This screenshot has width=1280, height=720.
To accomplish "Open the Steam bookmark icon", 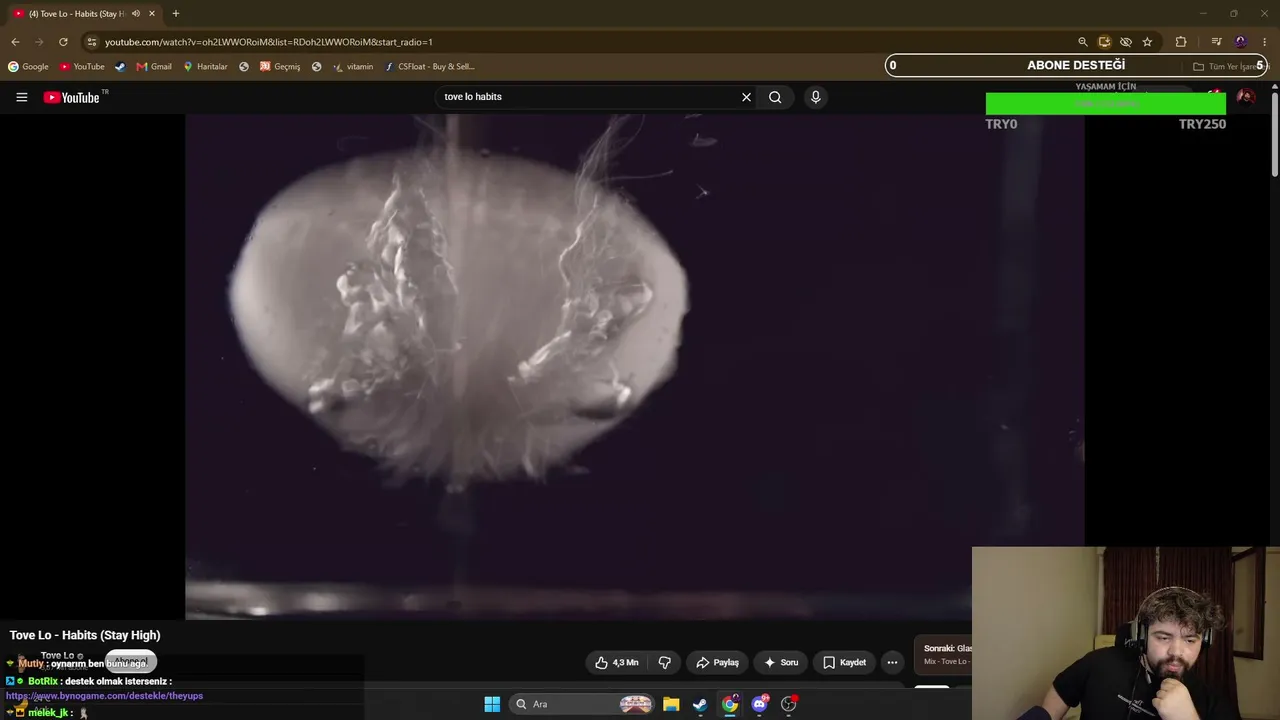I will coord(120,67).
